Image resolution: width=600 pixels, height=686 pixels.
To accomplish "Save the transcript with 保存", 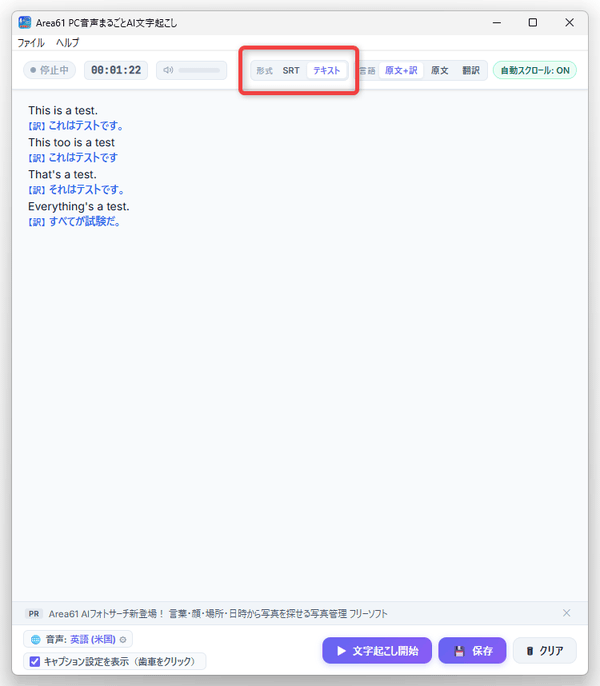I will pyautogui.click(x=472, y=651).
